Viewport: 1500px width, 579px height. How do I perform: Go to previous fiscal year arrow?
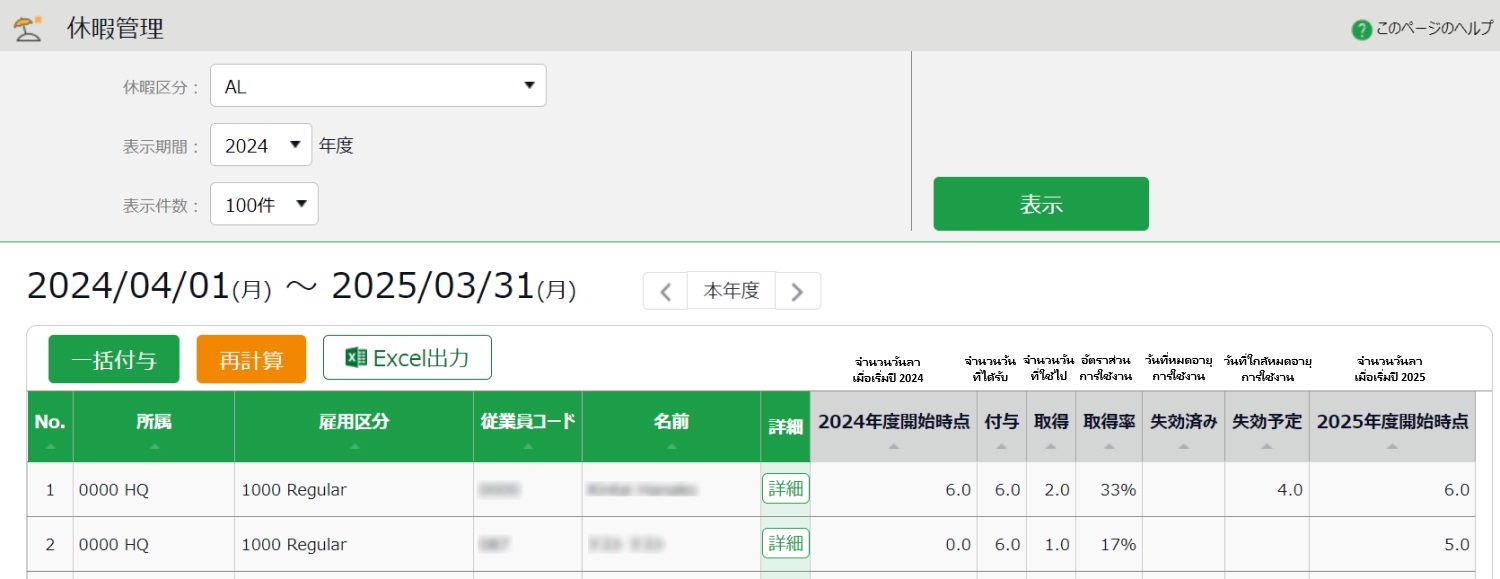pyautogui.click(x=665, y=291)
